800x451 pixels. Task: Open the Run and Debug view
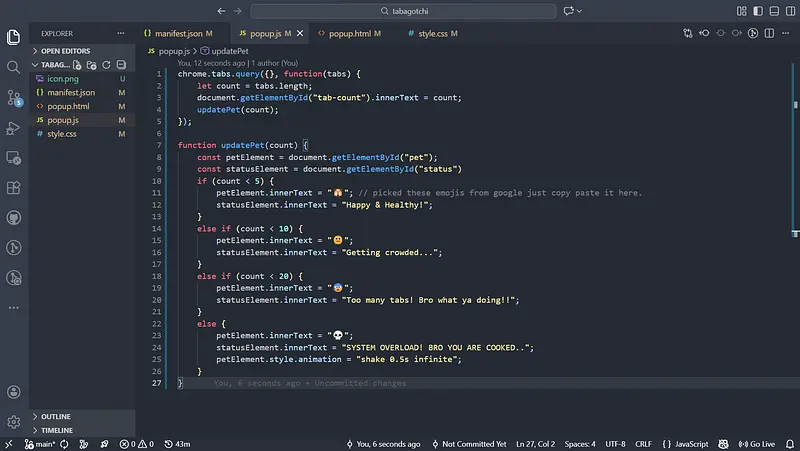click(14, 127)
